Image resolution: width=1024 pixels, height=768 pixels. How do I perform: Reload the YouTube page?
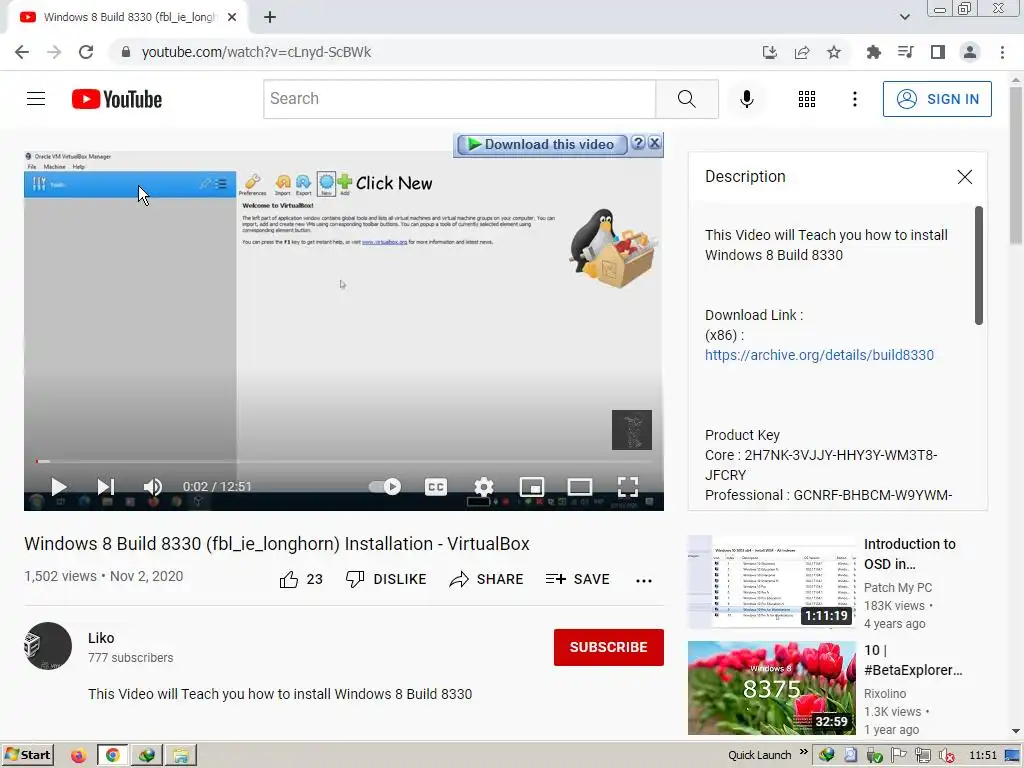[x=86, y=52]
